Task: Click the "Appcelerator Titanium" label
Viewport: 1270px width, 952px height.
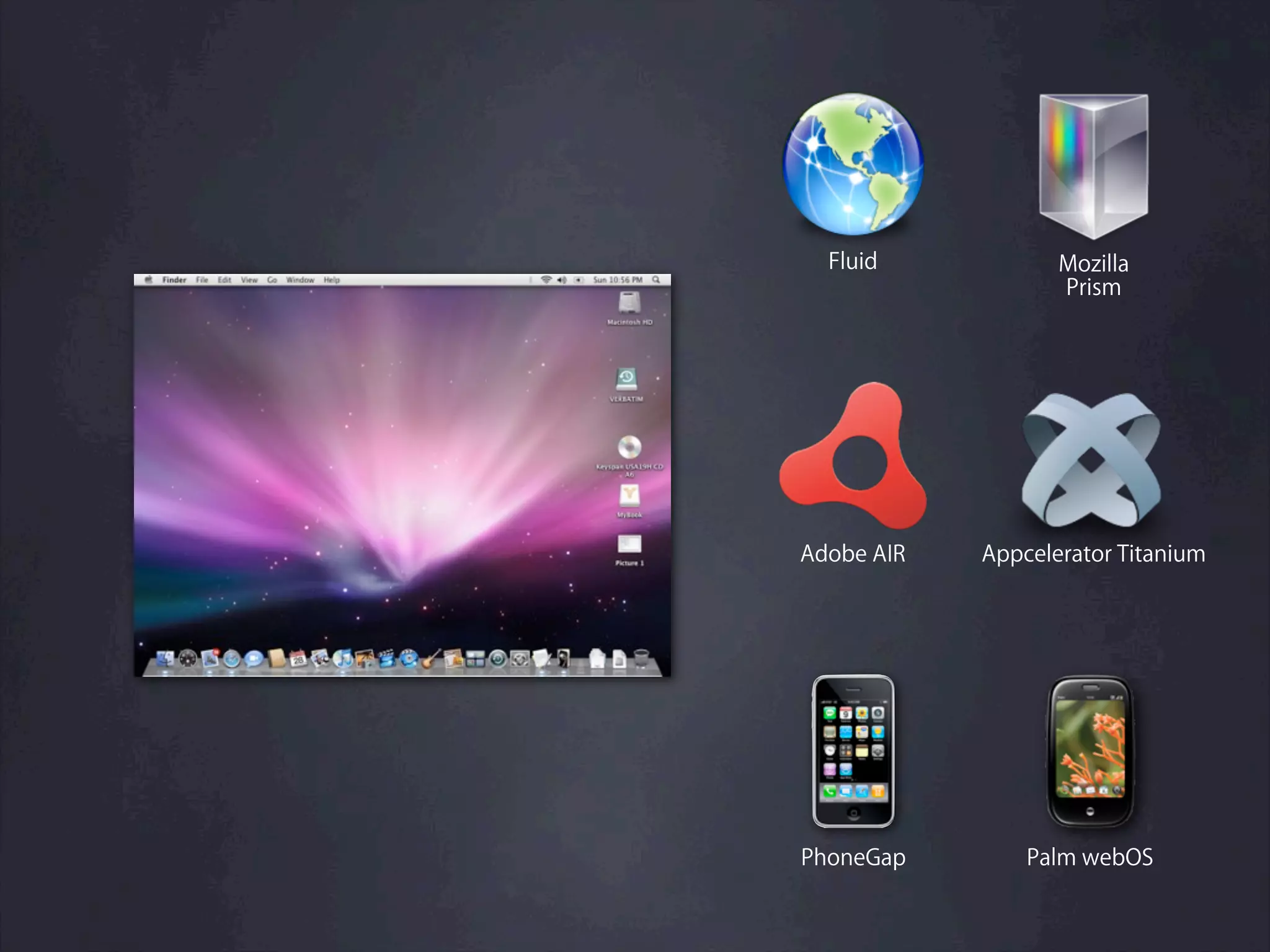Action: click(x=1094, y=554)
